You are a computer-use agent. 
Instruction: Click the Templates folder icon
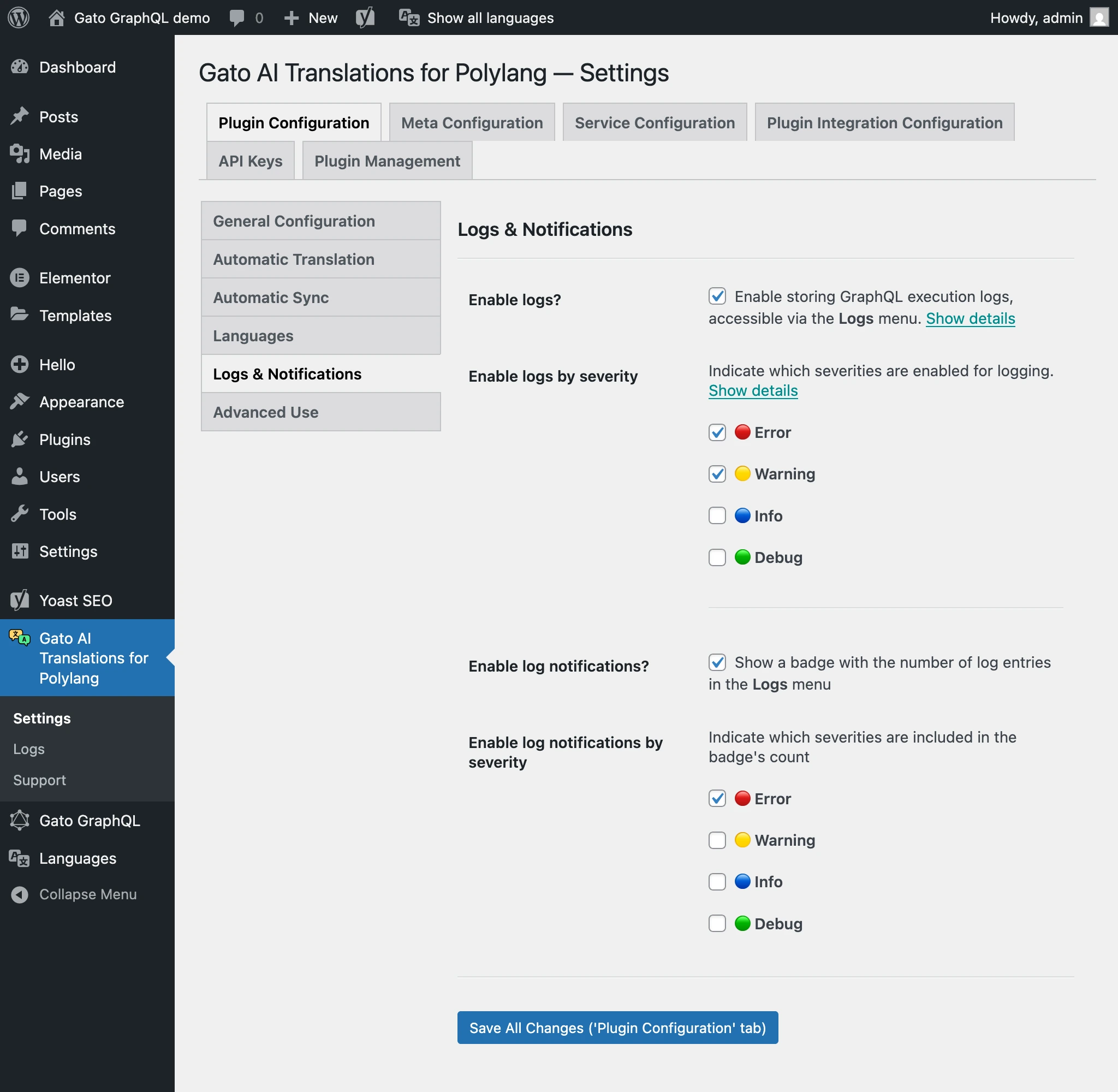[x=20, y=315]
